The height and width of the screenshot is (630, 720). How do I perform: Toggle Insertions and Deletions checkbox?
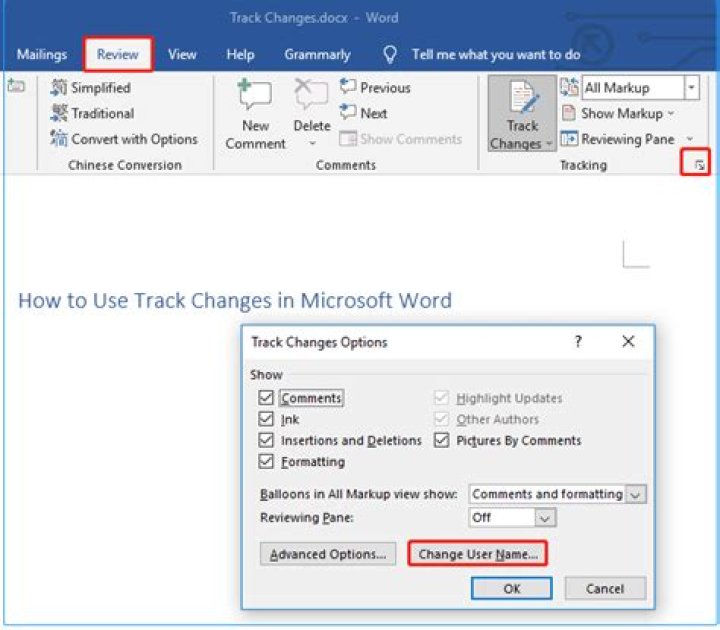click(266, 440)
